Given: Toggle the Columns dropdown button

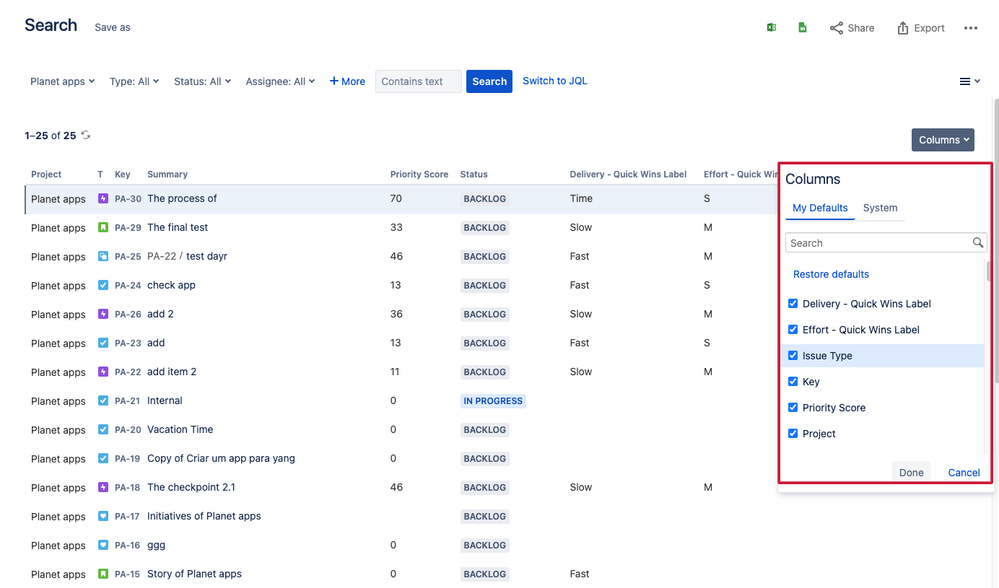Looking at the screenshot, I should 942,140.
